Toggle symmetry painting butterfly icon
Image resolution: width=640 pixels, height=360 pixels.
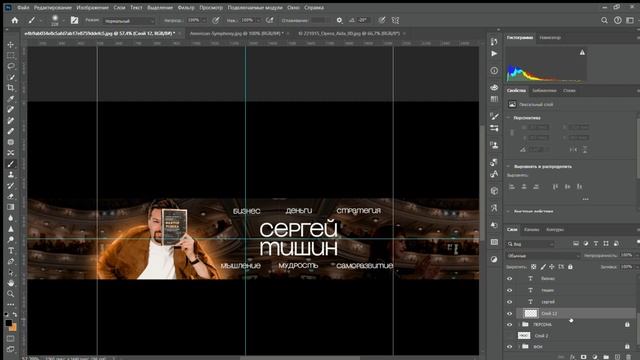coord(395,20)
